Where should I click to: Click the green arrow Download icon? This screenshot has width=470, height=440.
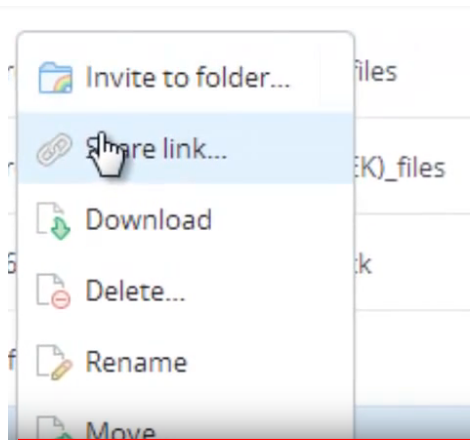[54, 221]
